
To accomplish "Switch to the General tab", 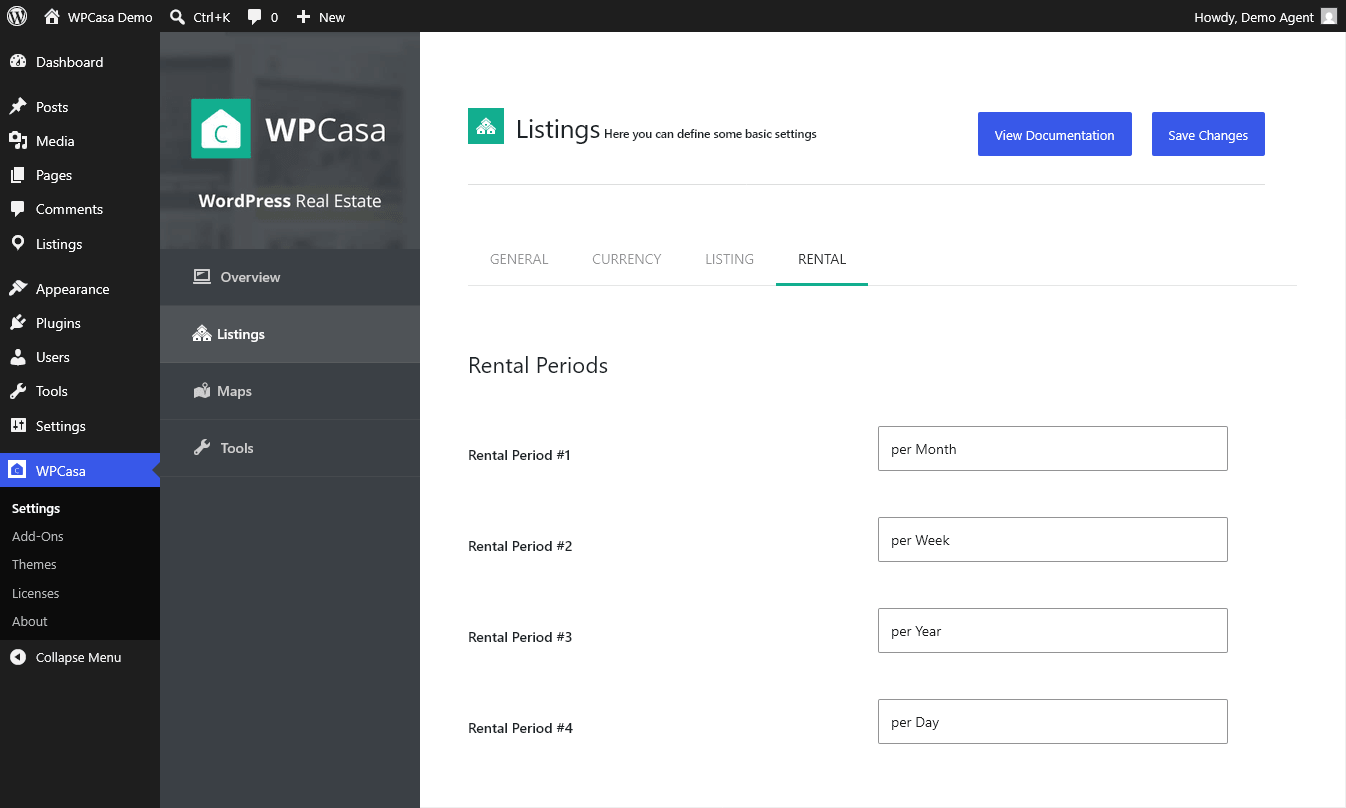I will tap(519, 259).
